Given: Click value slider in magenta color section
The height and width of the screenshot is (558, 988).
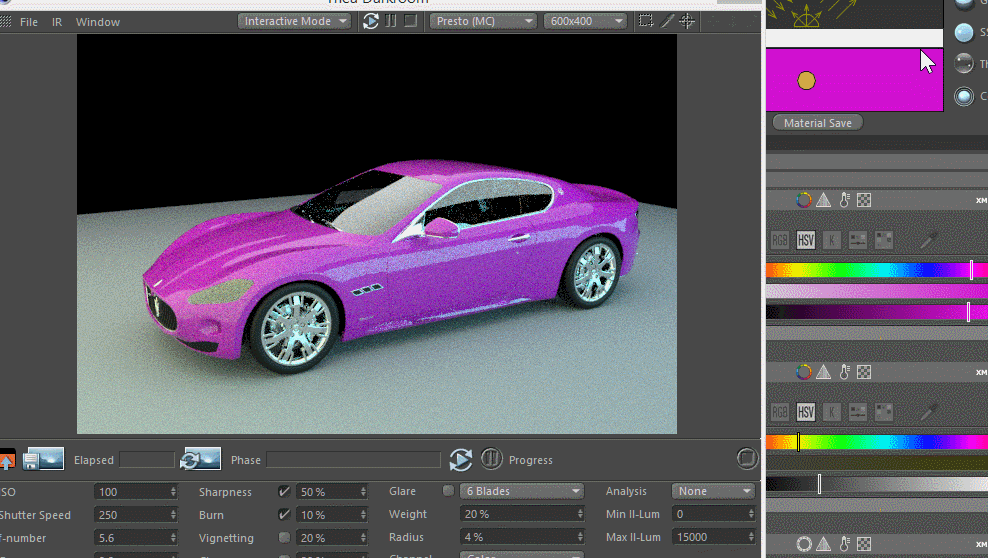Looking at the screenshot, I should (877, 312).
